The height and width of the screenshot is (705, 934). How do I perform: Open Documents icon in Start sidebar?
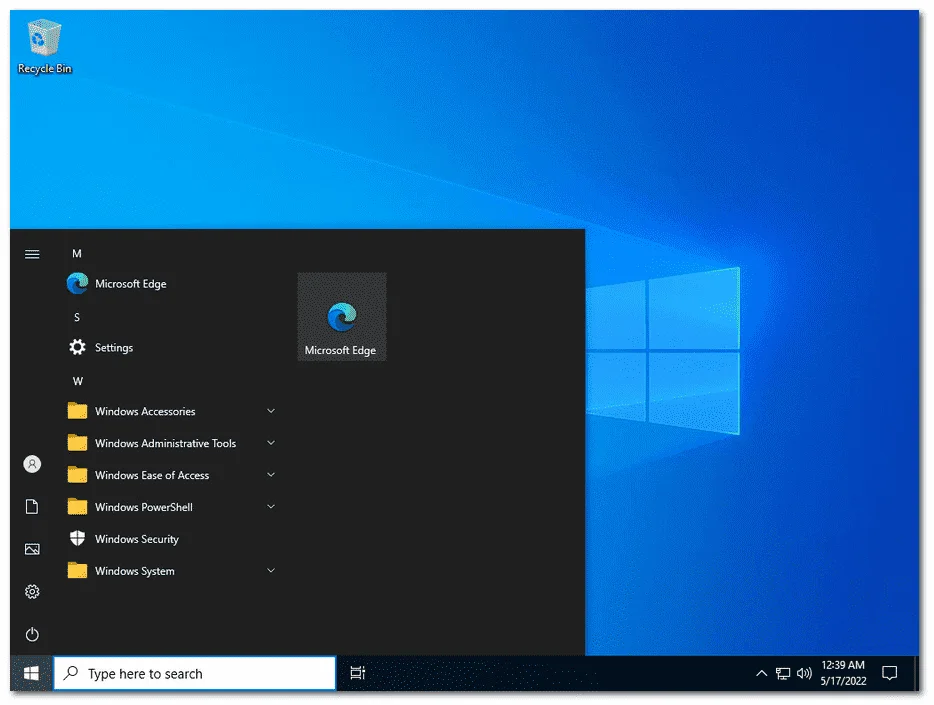click(32, 507)
